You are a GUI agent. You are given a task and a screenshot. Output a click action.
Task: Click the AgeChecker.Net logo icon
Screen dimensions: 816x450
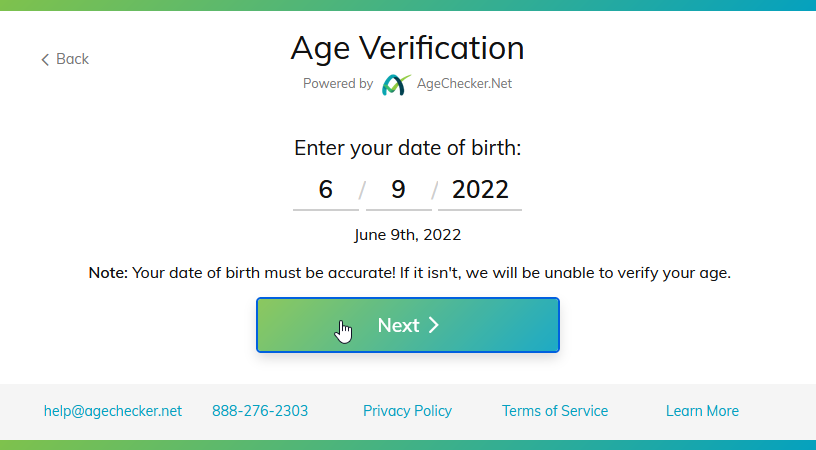click(x=396, y=84)
